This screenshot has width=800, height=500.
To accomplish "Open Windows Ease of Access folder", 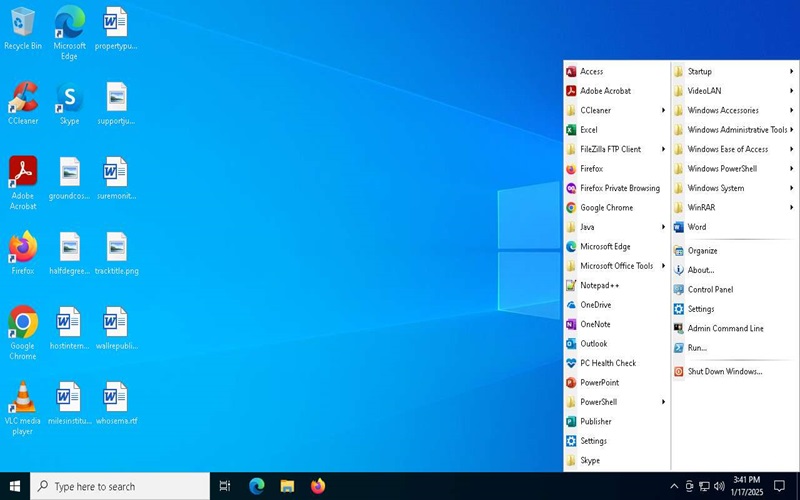I will point(734,149).
